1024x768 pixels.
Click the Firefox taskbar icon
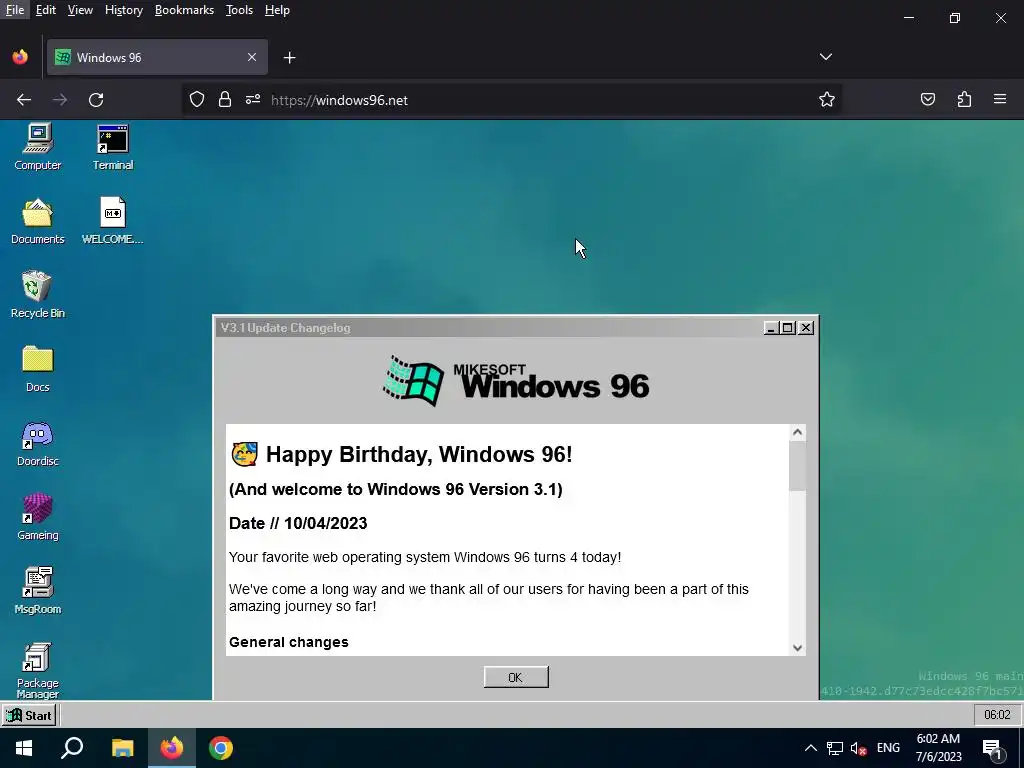click(172, 748)
